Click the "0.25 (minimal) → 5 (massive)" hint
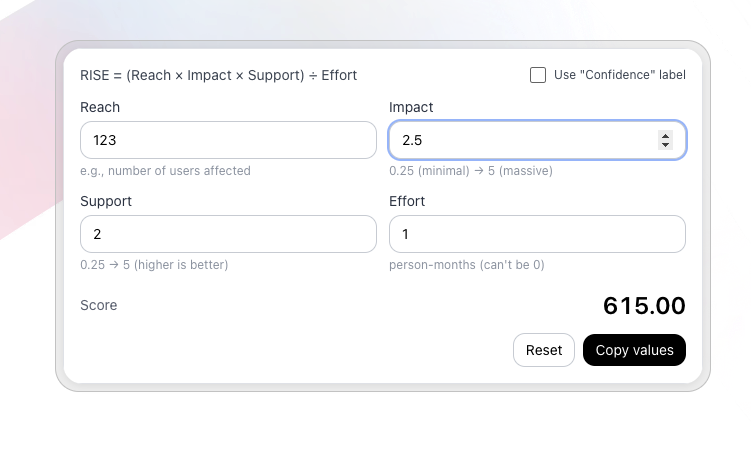 pos(470,171)
